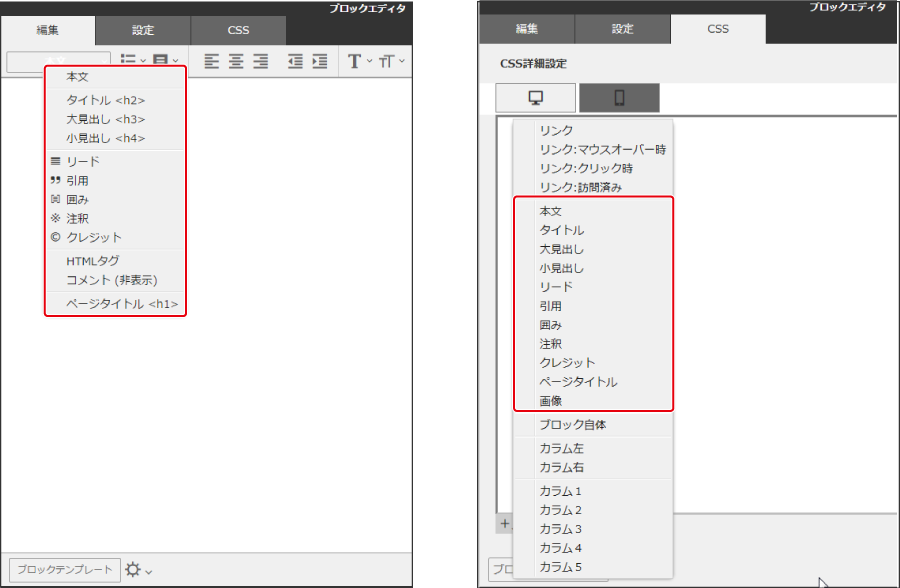Select カラム左 option
The width and height of the screenshot is (900, 588).
point(593,448)
